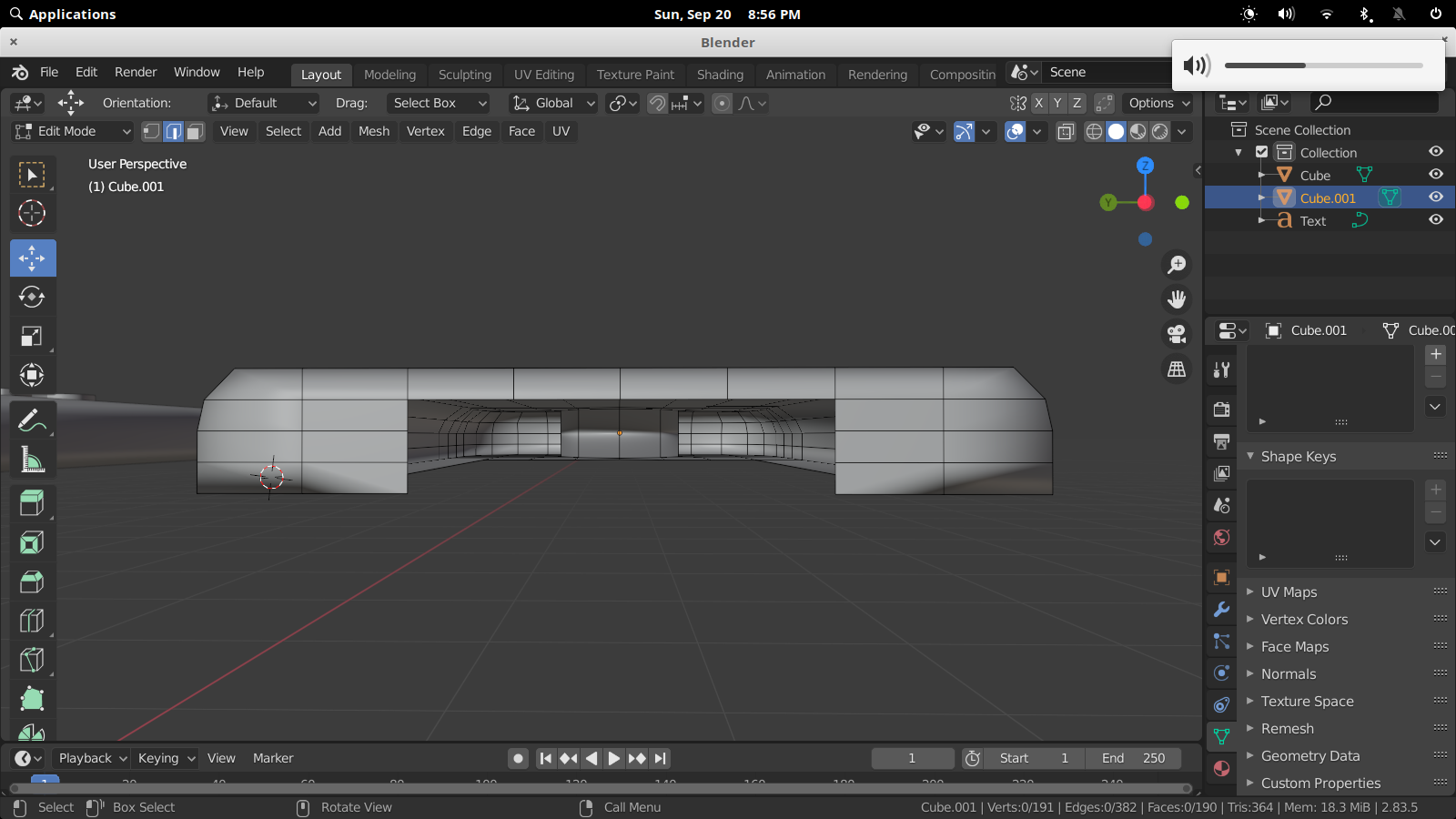
Task: Enable face select mode
Action: [195, 131]
